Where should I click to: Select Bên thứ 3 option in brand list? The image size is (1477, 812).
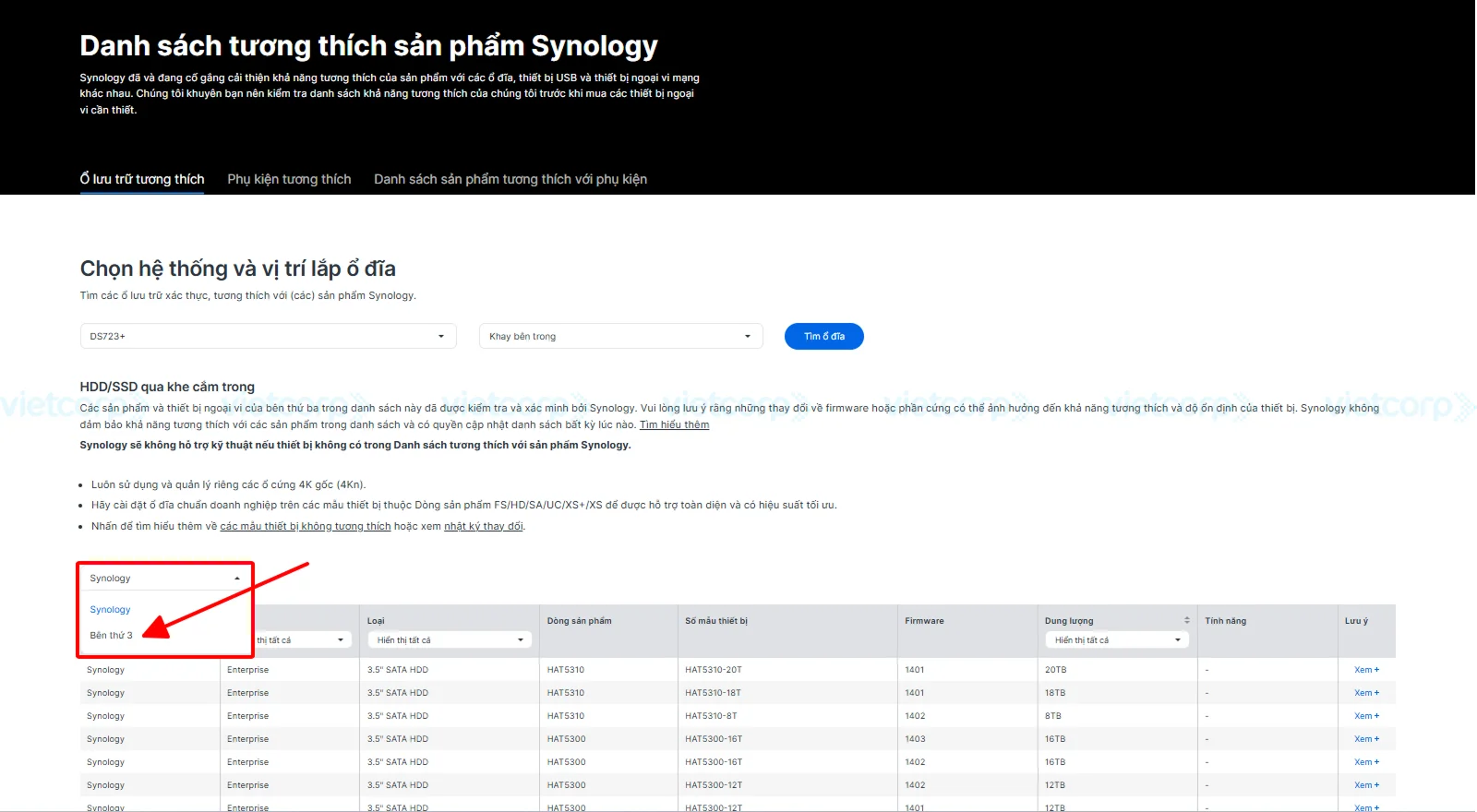(x=112, y=635)
